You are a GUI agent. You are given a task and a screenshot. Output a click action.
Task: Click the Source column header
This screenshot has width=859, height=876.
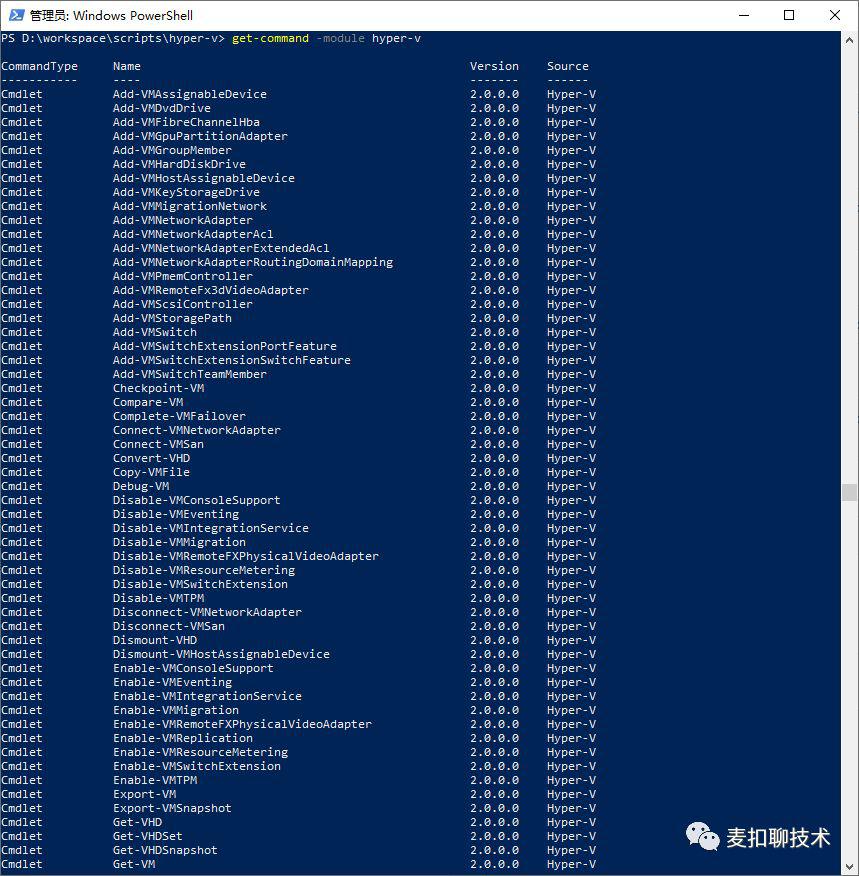[567, 66]
